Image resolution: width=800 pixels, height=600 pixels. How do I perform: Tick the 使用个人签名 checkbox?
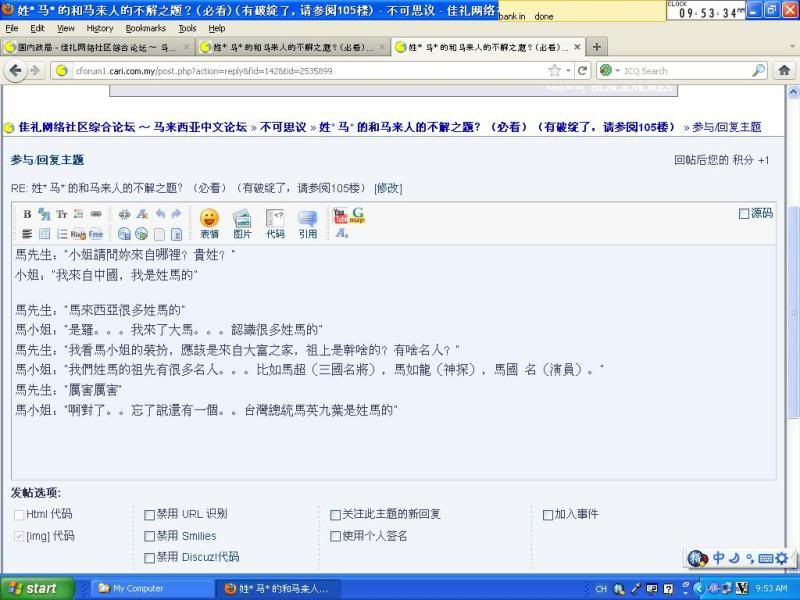pyautogui.click(x=336, y=536)
